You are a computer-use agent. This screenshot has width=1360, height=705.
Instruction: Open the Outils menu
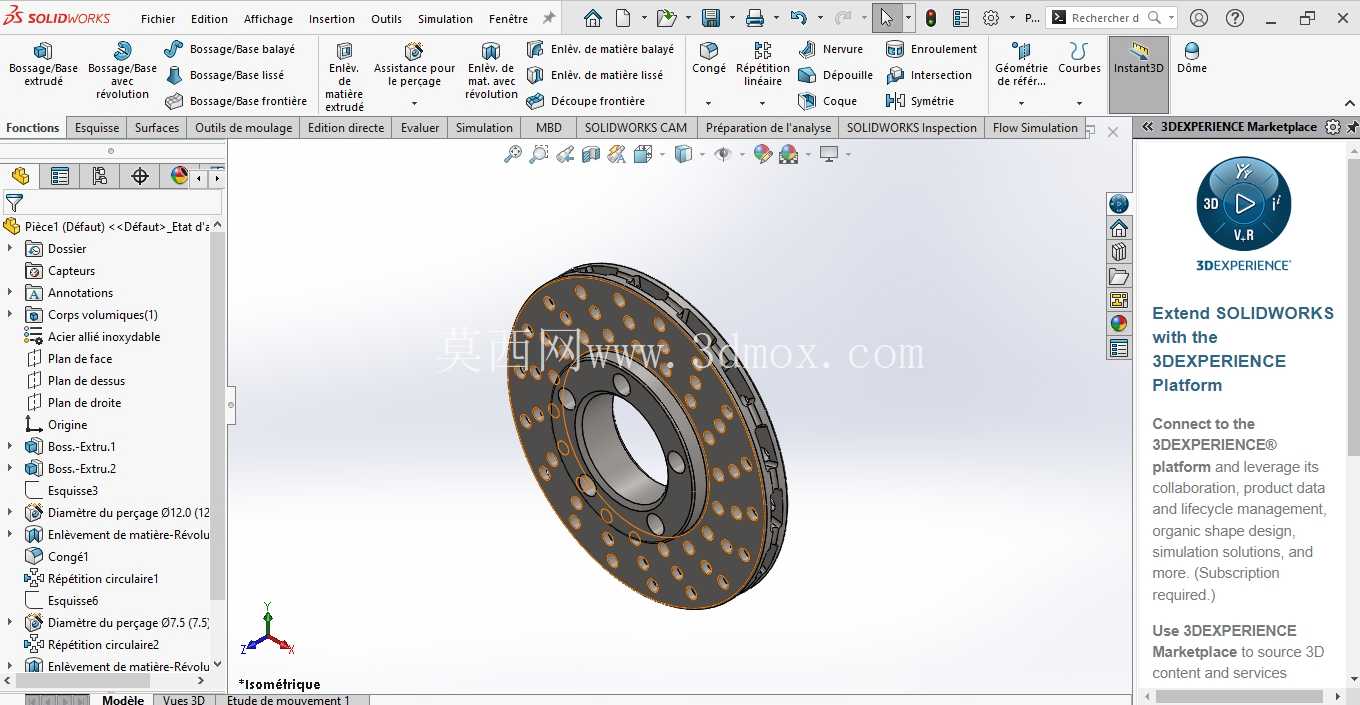pyautogui.click(x=386, y=19)
